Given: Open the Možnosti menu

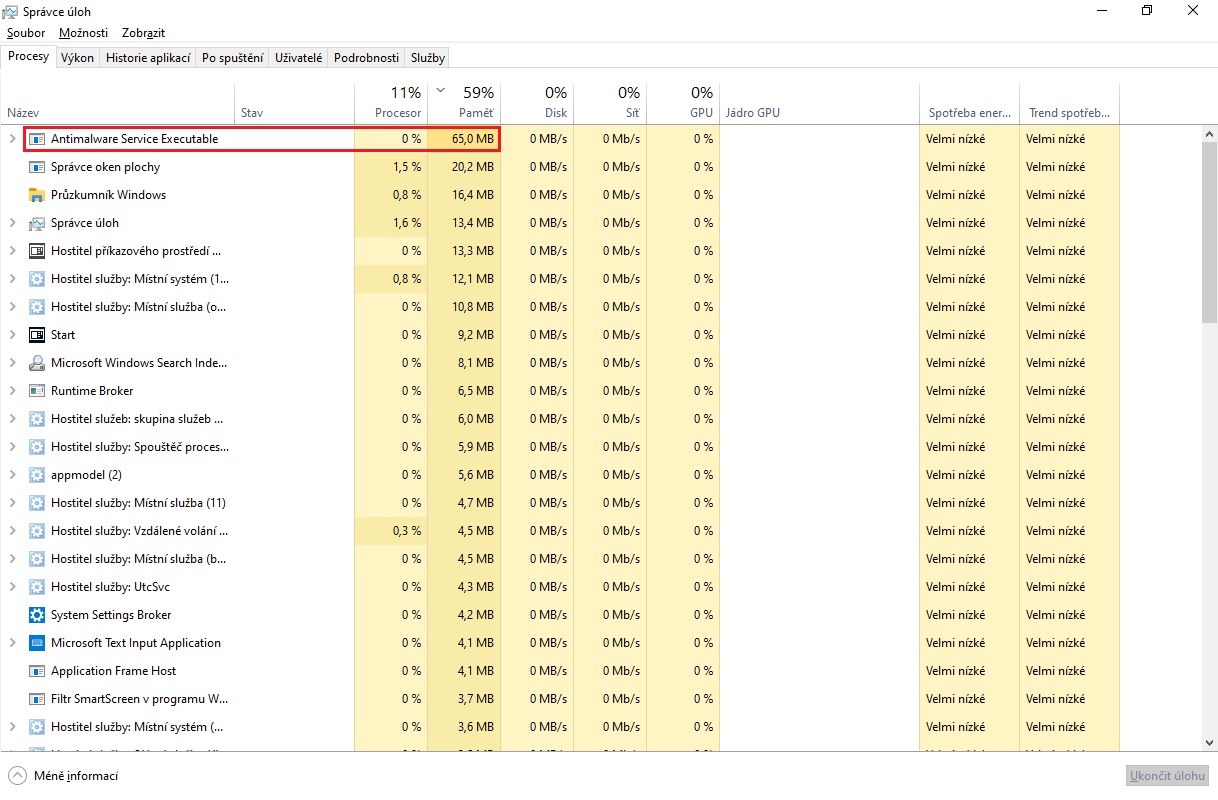Looking at the screenshot, I should (x=84, y=33).
